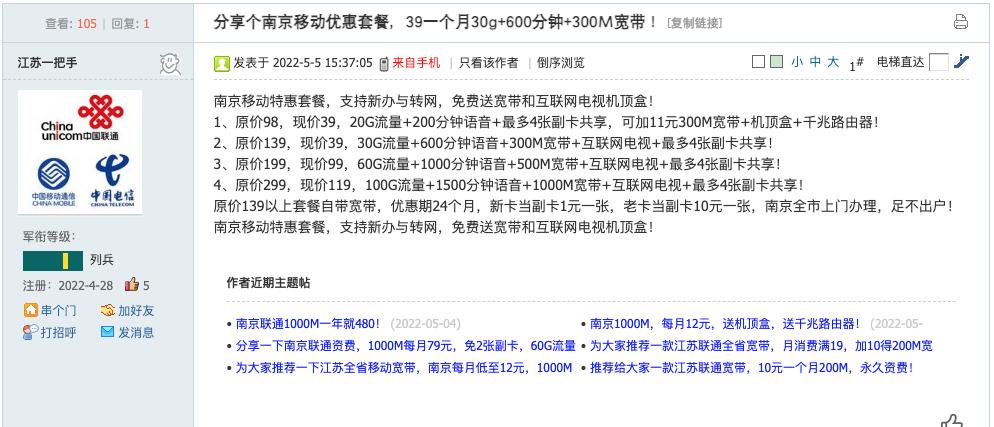Click the registration date 2022-4-28

click(86, 285)
